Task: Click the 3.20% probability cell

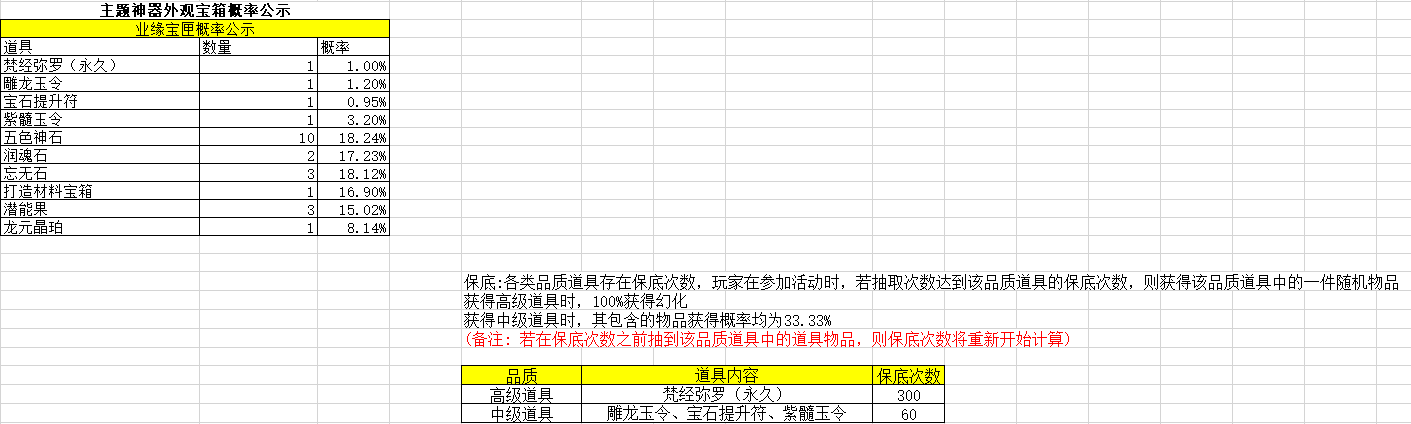Action: point(354,119)
